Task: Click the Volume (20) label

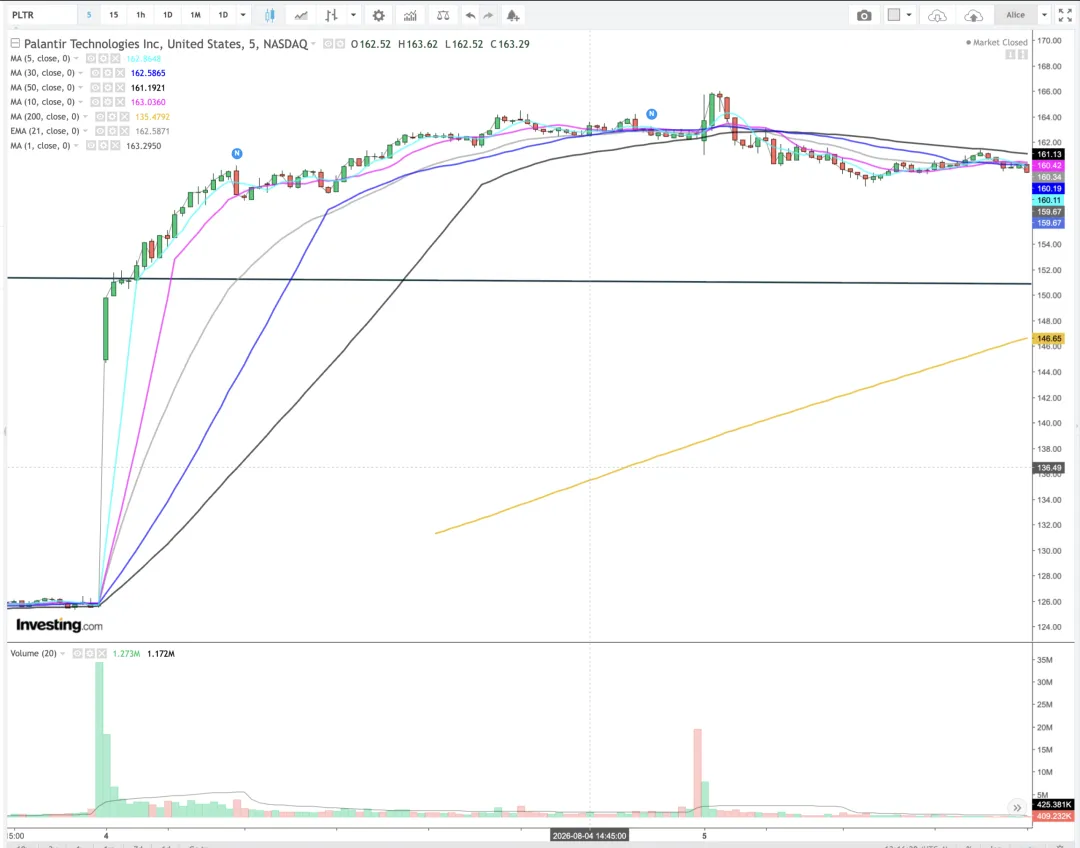Action: pos(33,653)
